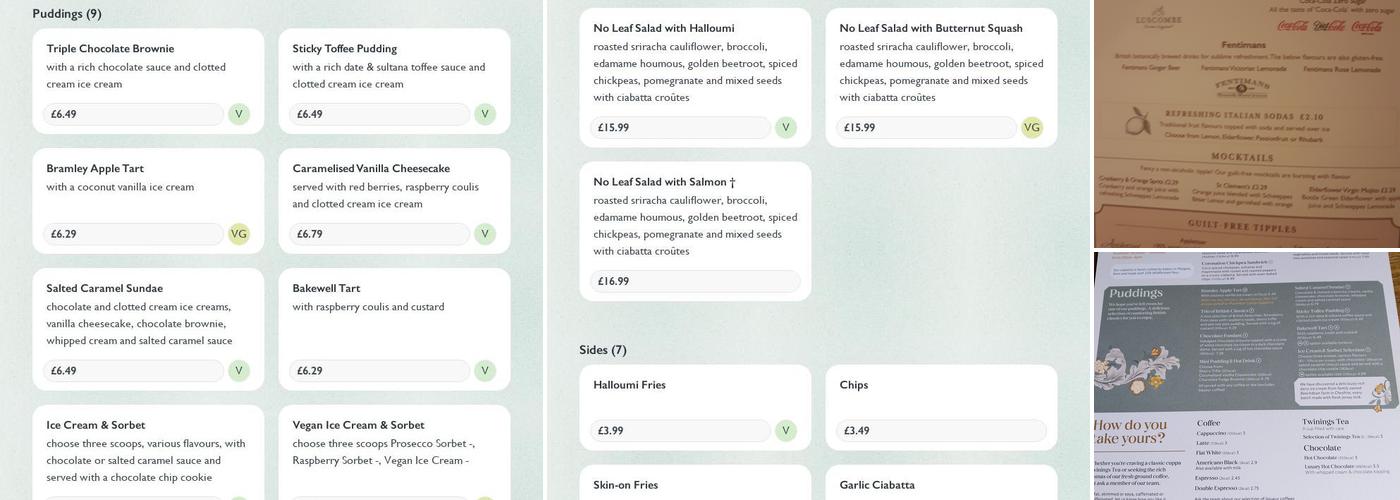Select the Skin-on Fries side
1400x500 pixels.
click(x=625, y=485)
